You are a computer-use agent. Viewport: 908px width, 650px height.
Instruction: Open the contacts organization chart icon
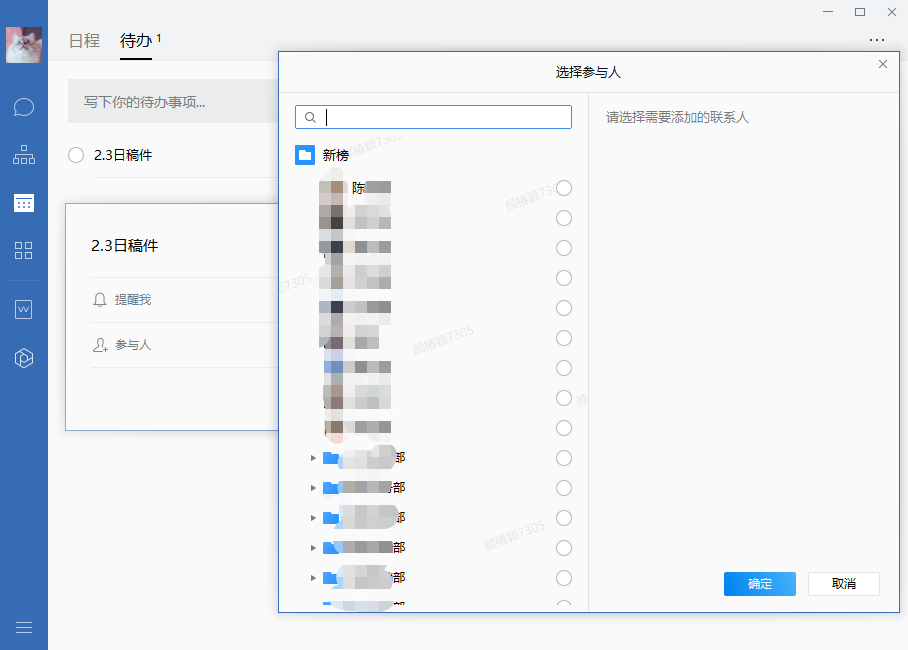[x=24, y=155]
